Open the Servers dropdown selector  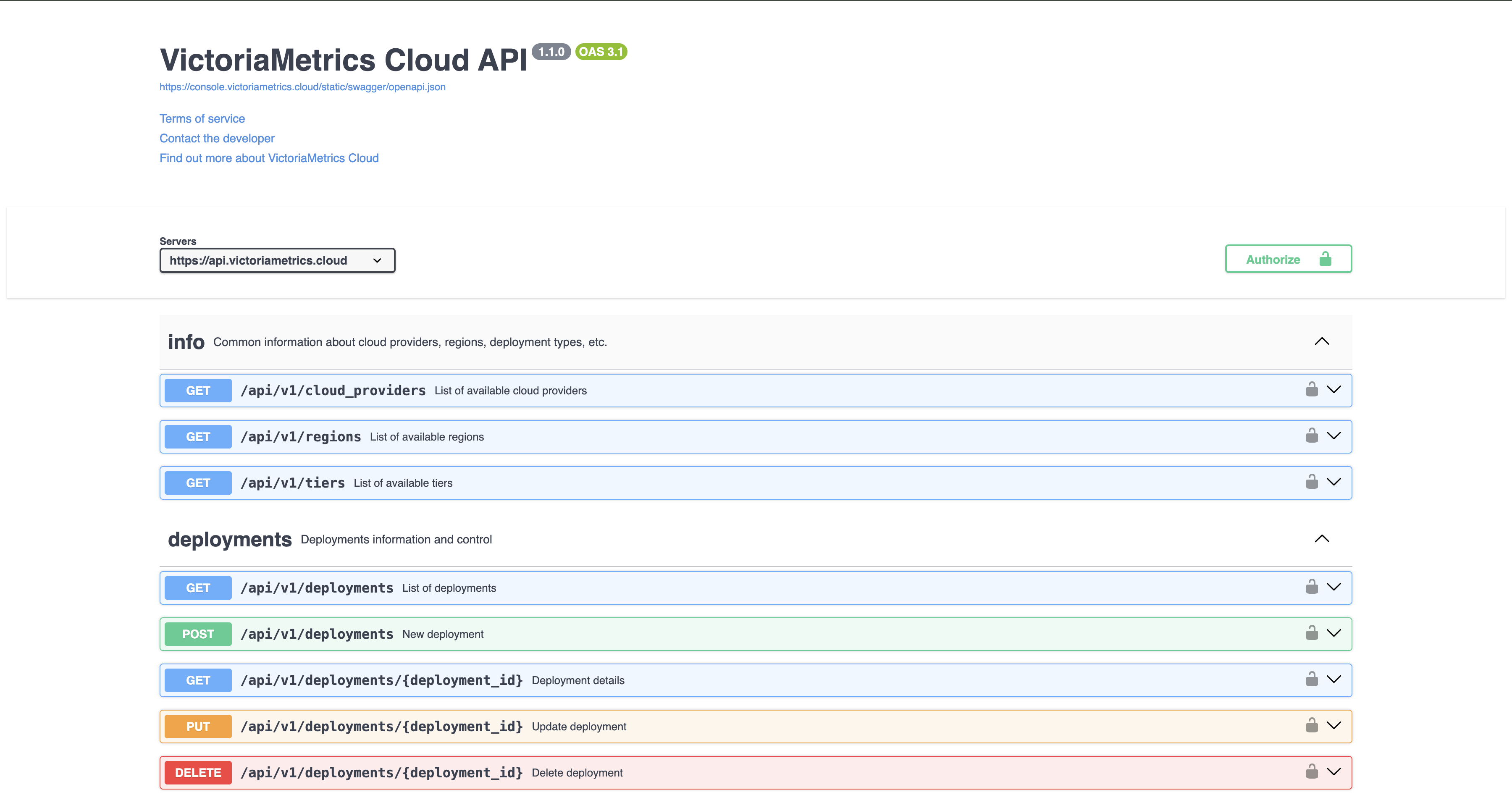(277, 260)
